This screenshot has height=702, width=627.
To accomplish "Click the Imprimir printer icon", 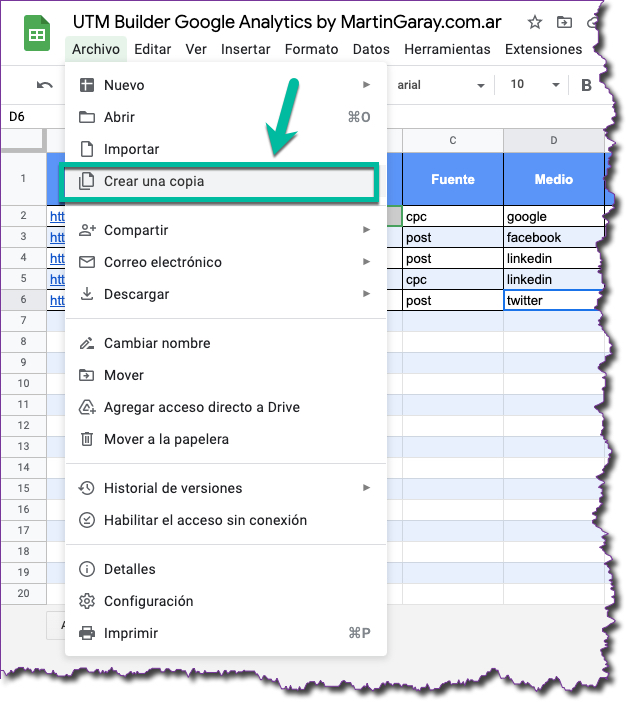I will (87, 633).
